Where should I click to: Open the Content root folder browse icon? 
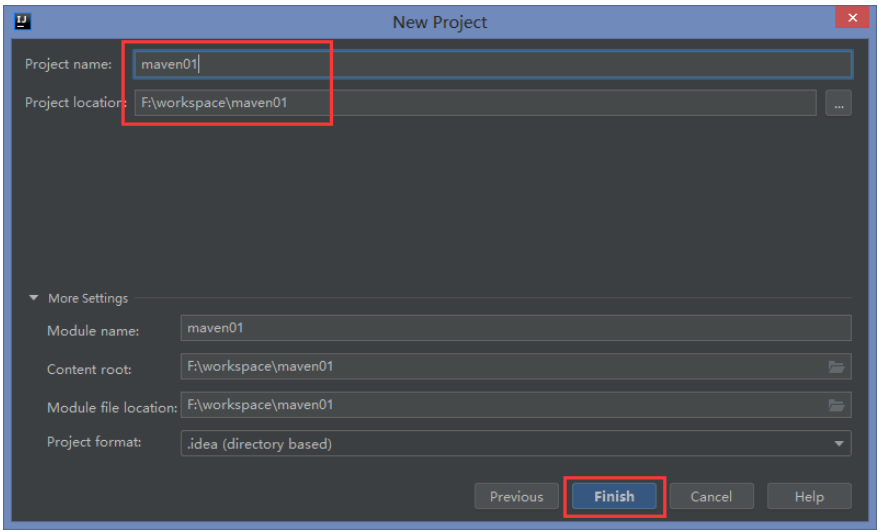(x=836, y=367)
